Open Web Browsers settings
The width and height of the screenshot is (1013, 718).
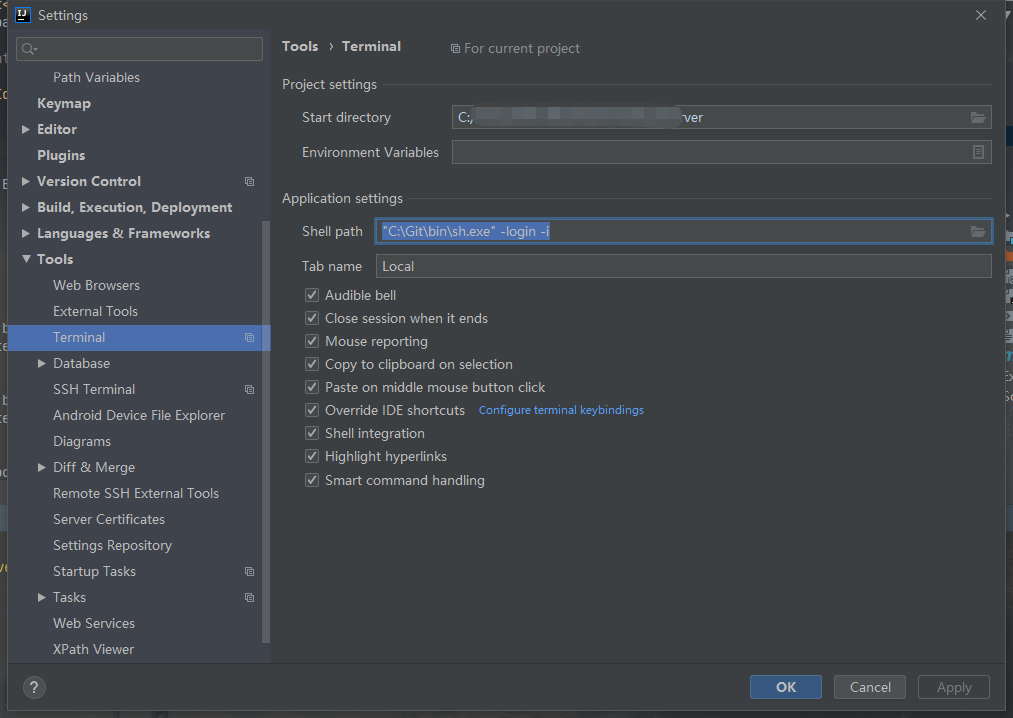(x=96, y=285)
